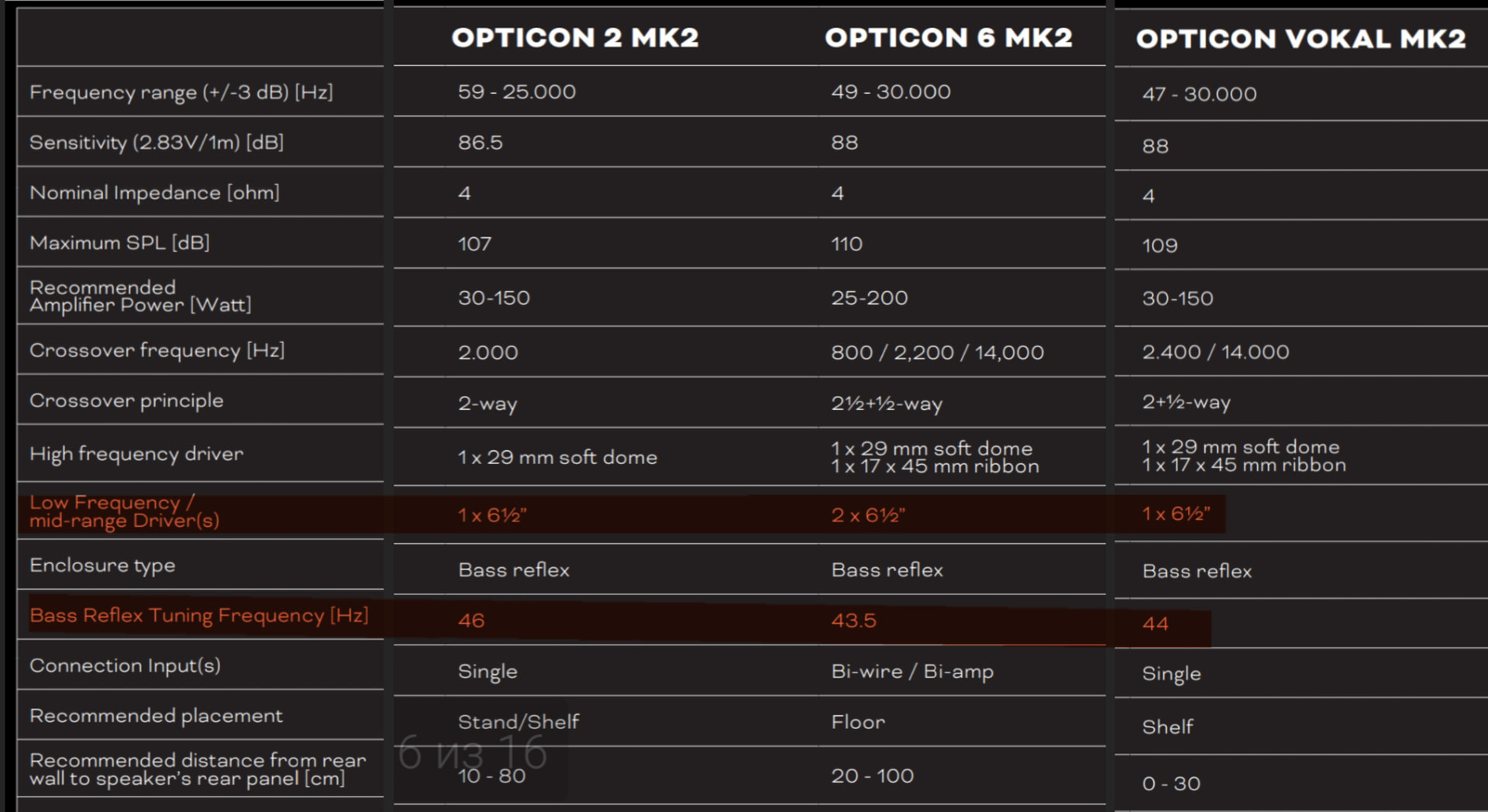Image resolution: width=1488 pixels, height=812 pixels.
Task: Select the High frequency driver row label
Action: point(136,454)
